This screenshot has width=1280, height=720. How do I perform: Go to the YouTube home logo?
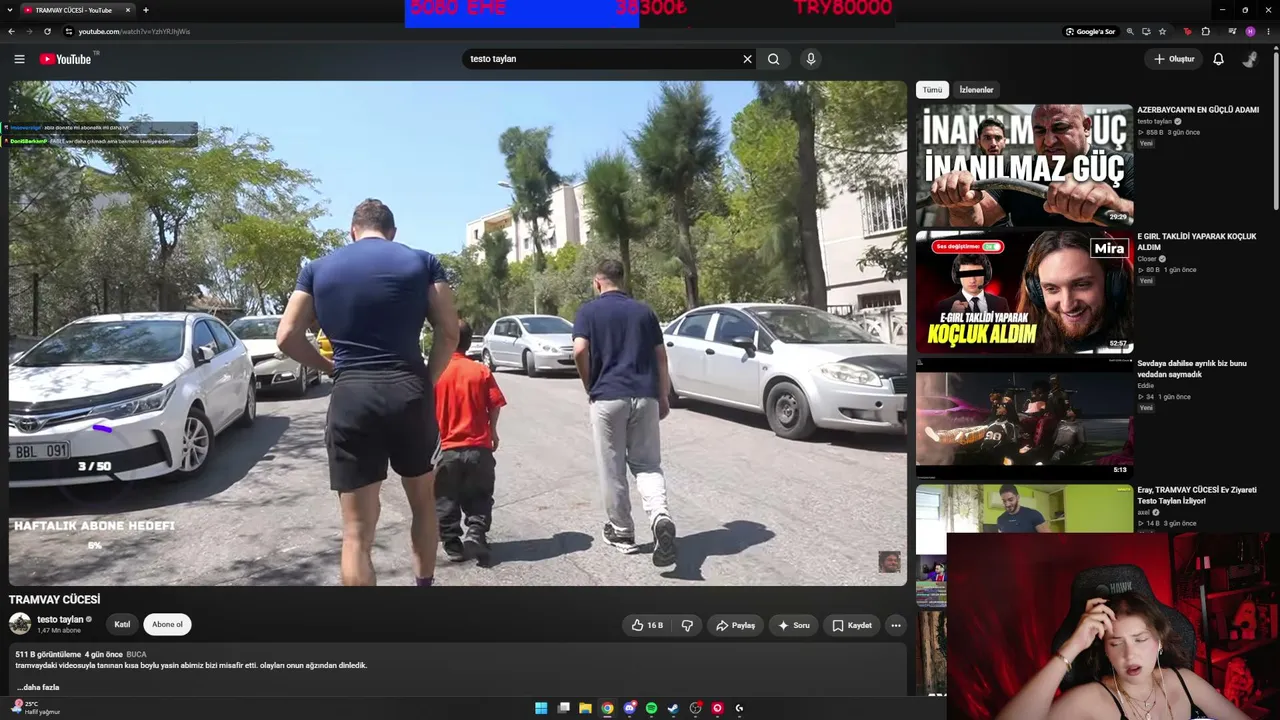click(x=66, y=59)
